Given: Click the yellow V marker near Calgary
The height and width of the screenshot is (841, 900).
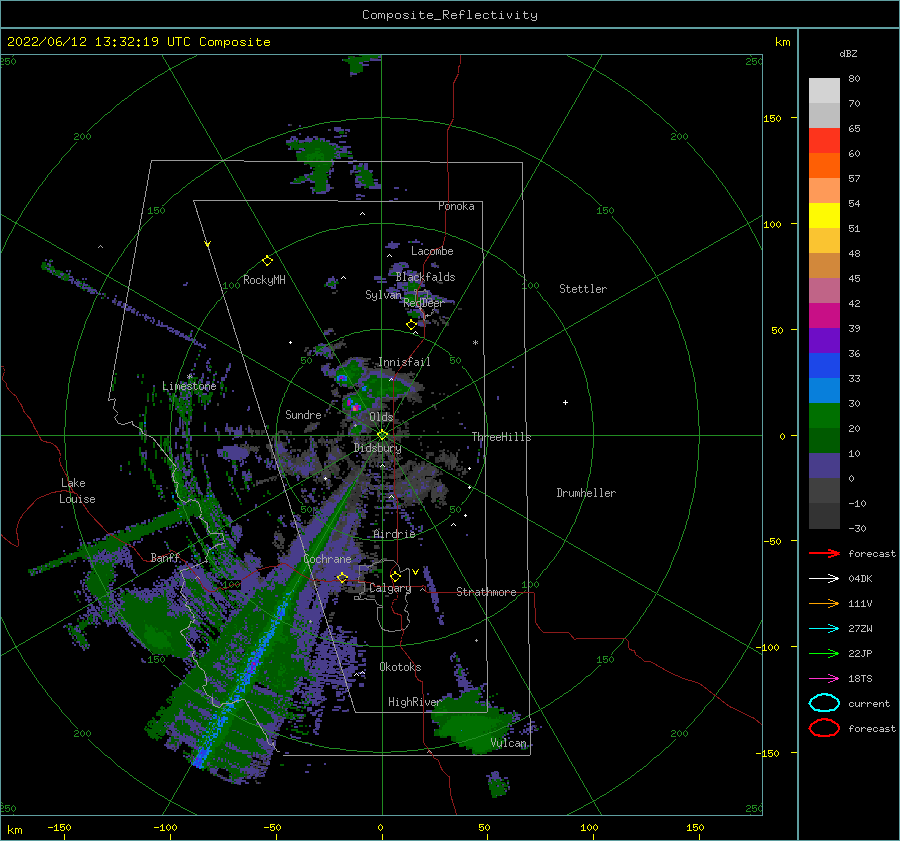Looking at the screenshot, I should click(x=415, y=572).
